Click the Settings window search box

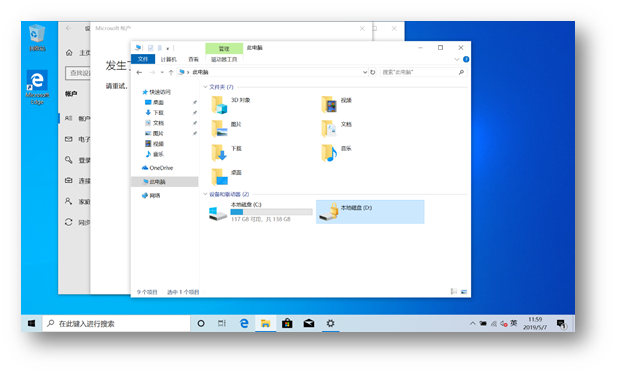pos(78,73)
